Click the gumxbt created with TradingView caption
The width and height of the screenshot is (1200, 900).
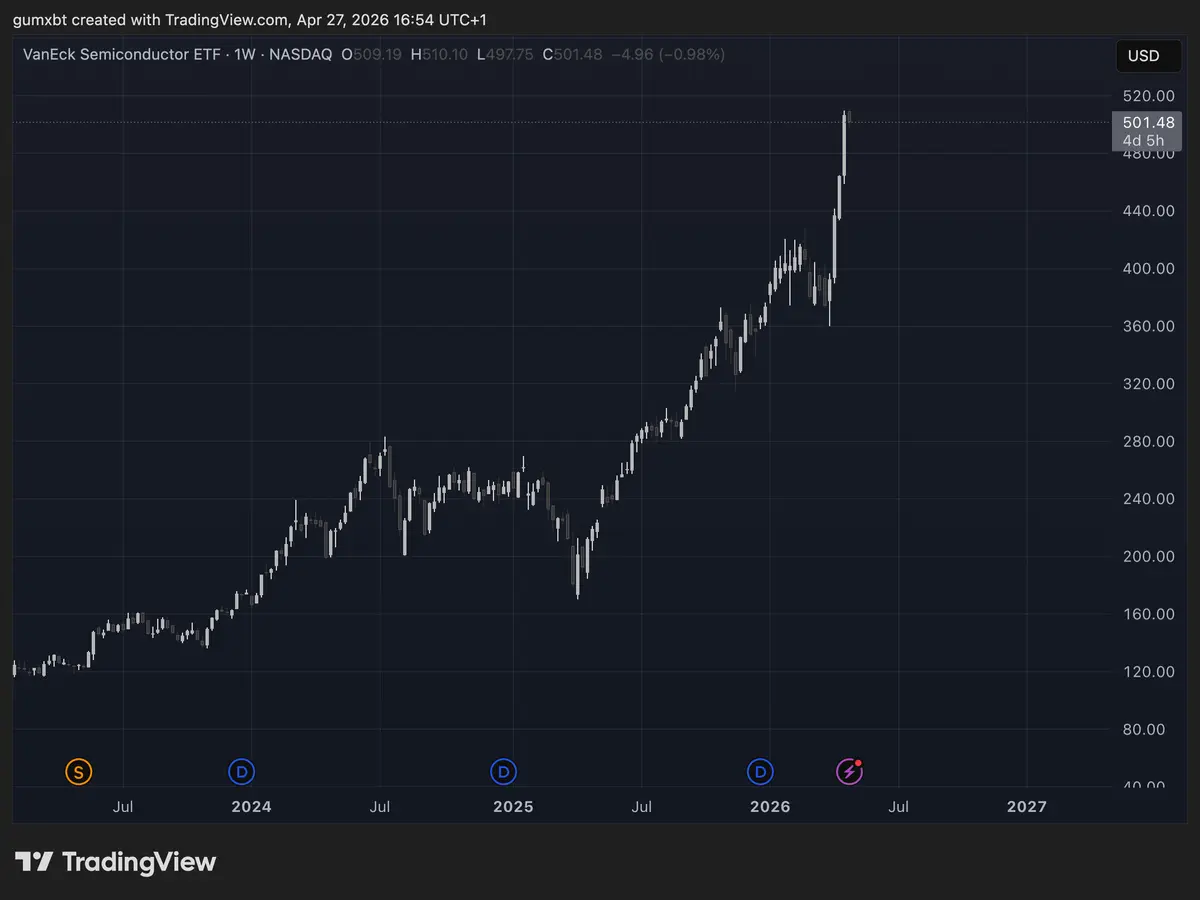click(x=251, y=20)
